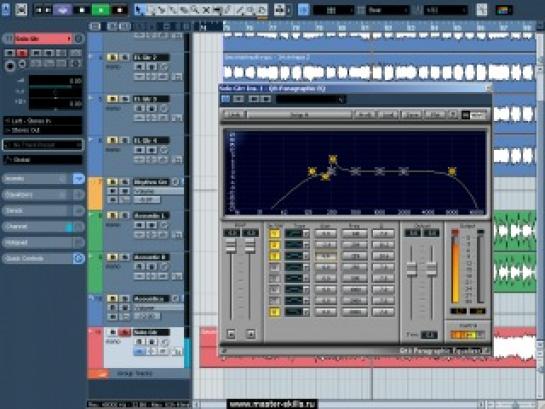Click the help question mark in Q8 toolbar
The height and width of the screenshot is (409, 545).
[453, 115]
